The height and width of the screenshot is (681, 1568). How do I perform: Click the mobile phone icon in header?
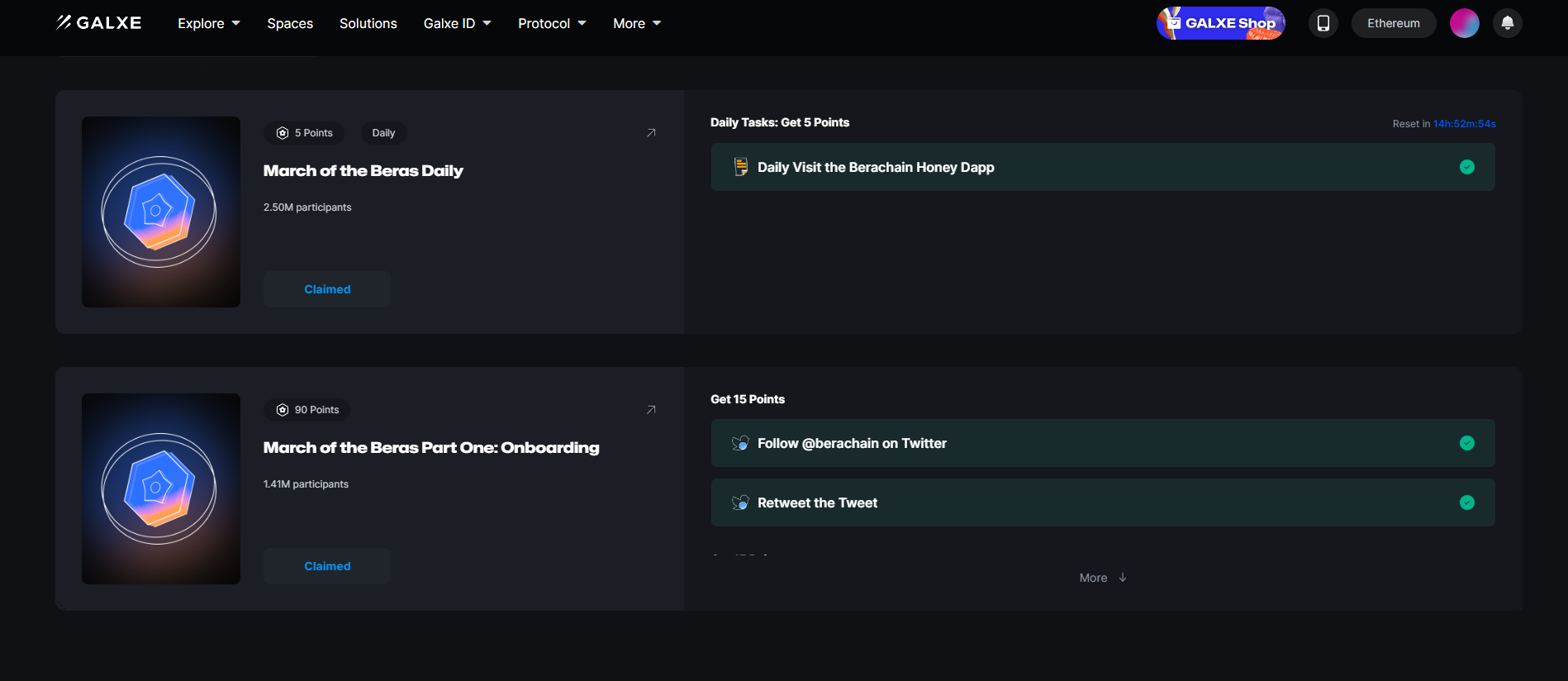click(x=1323, y=23)
